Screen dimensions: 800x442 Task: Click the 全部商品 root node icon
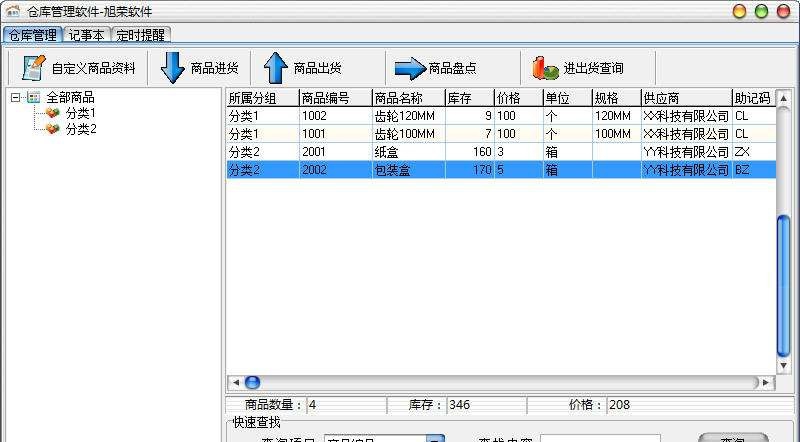coord(34,97)
